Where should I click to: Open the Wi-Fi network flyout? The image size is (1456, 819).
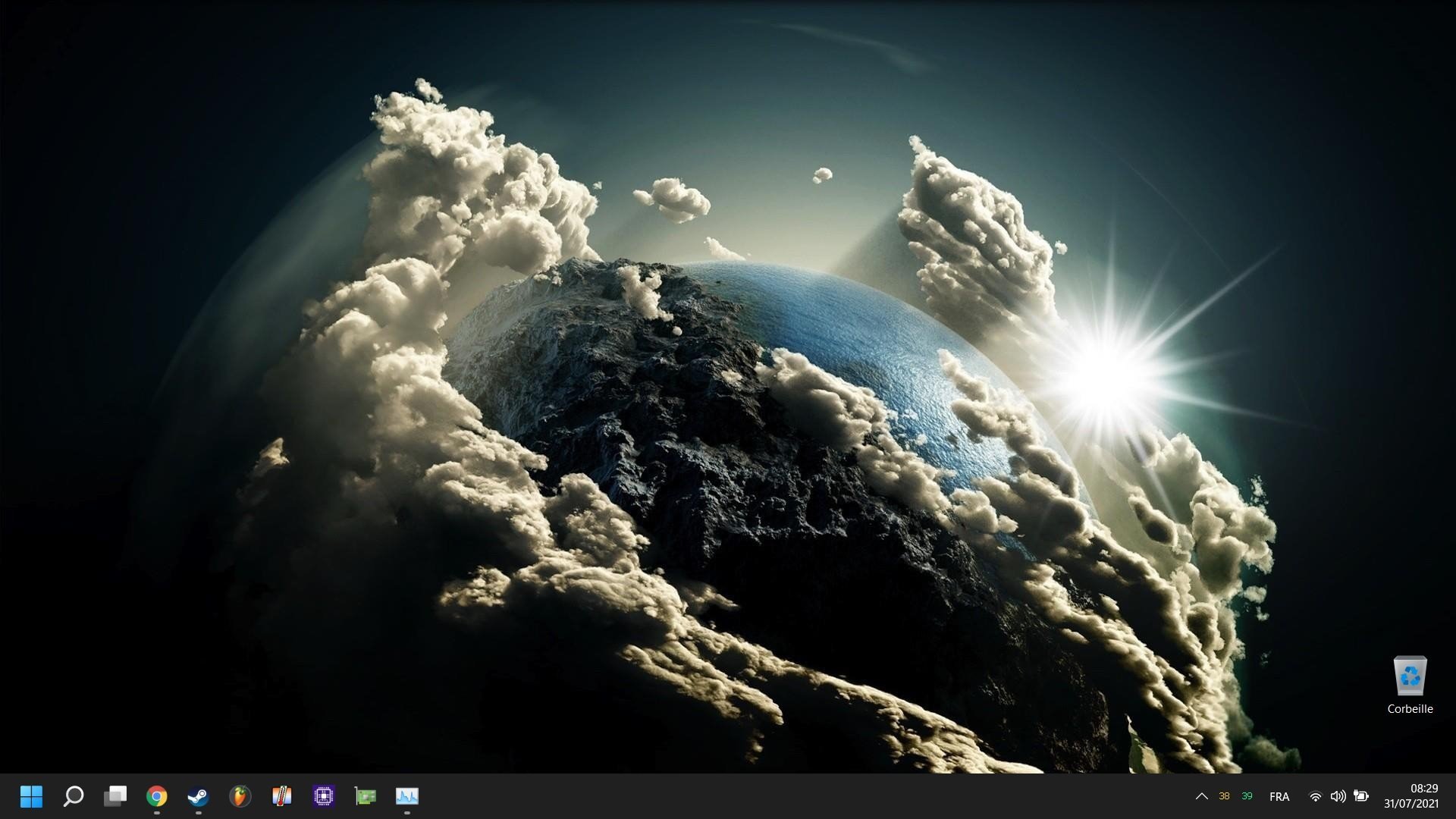[1316, 796]
